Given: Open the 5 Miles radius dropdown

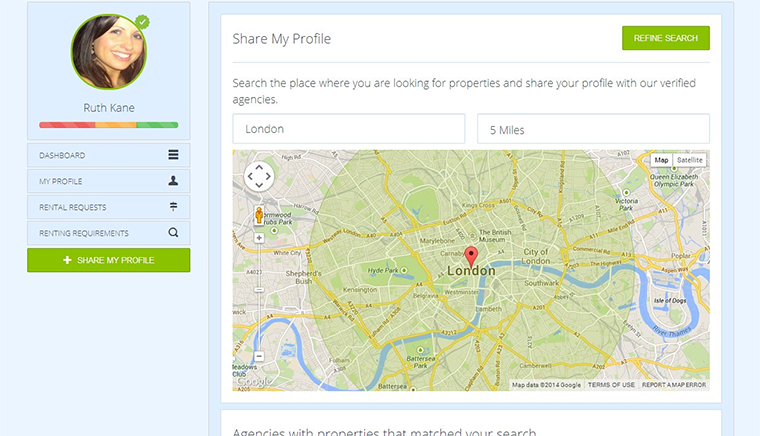Looking at the screenshot, I should (x=593, y=129).
